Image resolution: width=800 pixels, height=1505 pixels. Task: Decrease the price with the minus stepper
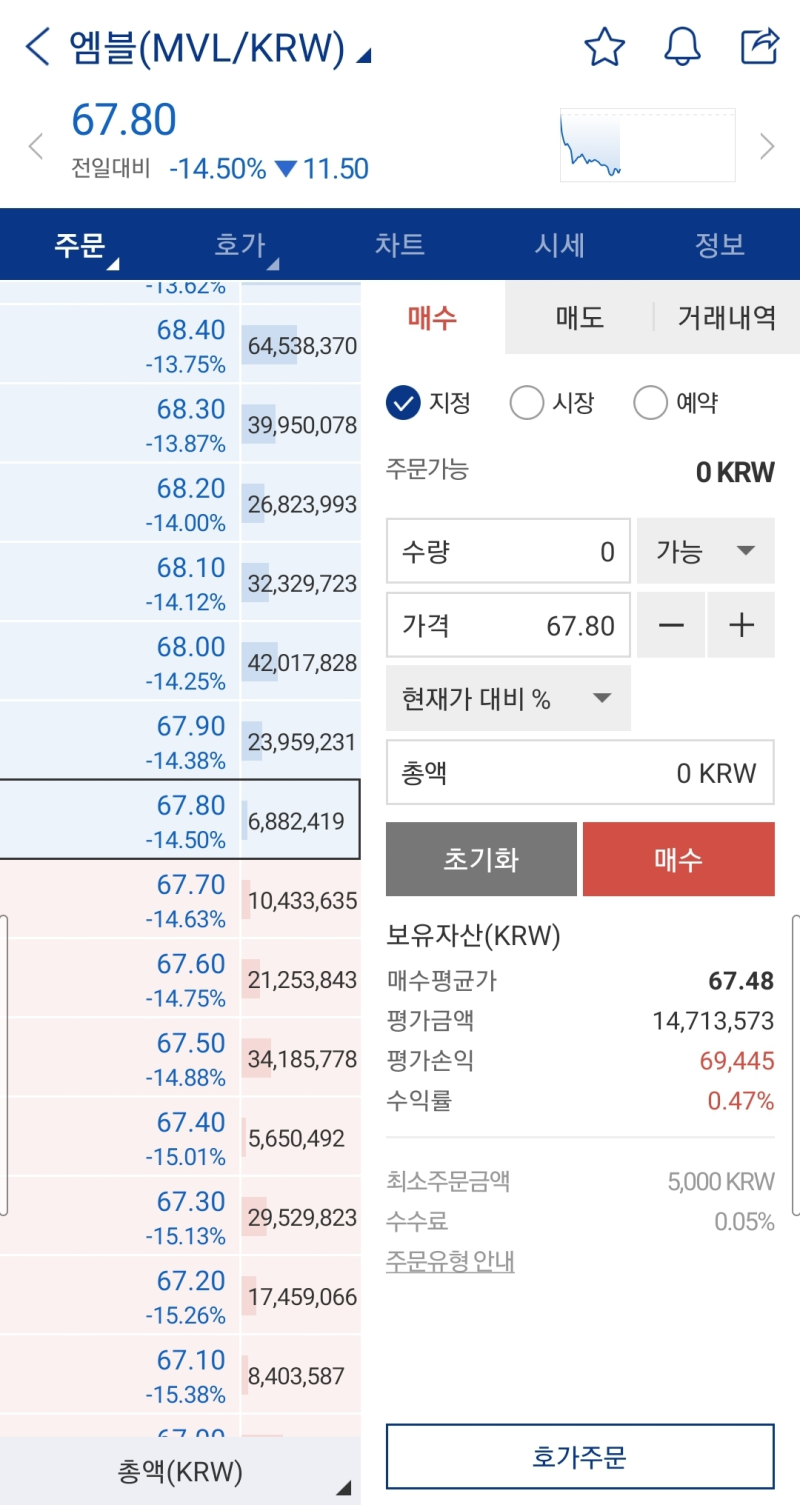pyautogui.click(x=671, y=625)
